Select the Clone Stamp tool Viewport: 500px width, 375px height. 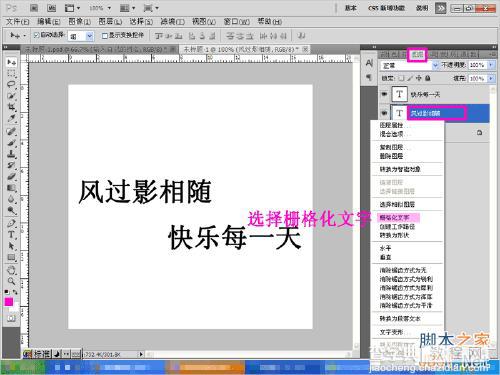(x=11, y=154)
